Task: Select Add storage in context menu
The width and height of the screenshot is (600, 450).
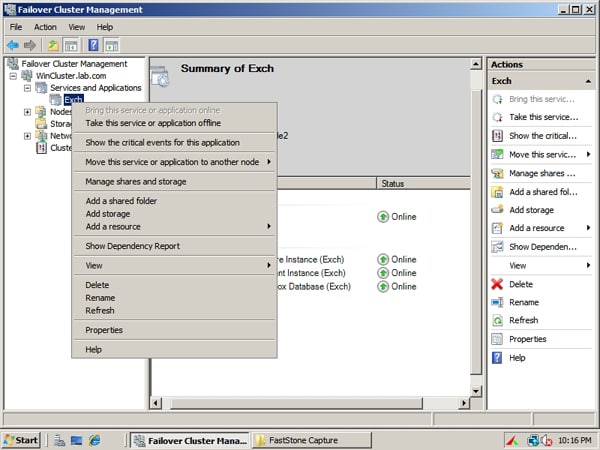Action: (x=174, y=214)
